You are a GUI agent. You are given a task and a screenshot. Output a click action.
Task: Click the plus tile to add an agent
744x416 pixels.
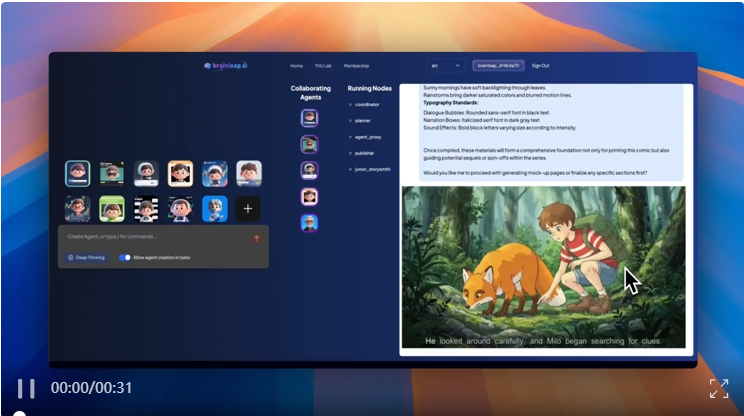coord(248,209)
